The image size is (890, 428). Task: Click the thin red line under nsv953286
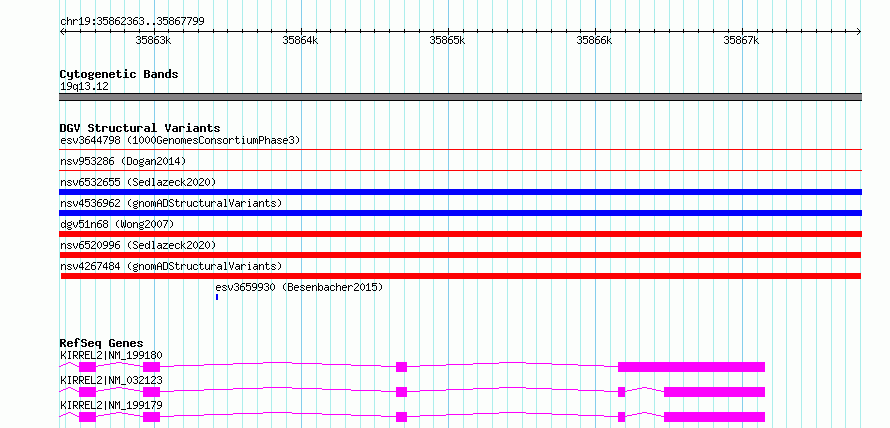460,170
